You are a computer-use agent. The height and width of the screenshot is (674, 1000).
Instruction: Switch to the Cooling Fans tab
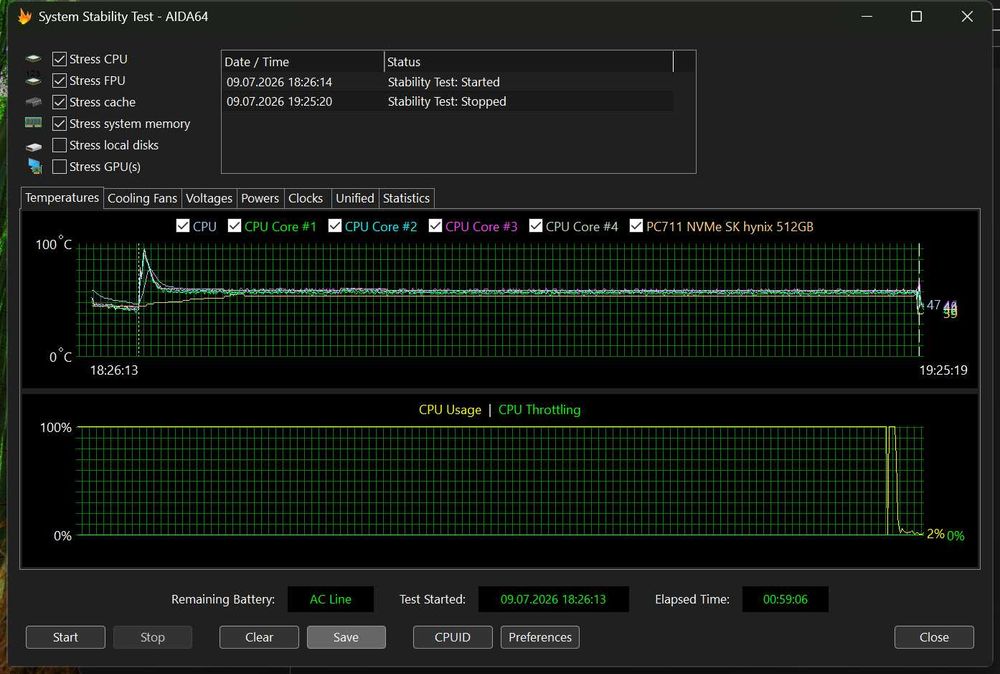point(142,198)
